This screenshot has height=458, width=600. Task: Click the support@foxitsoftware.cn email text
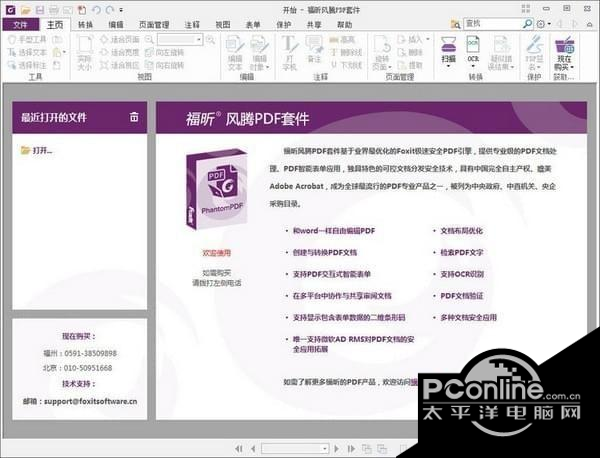click(90, 401)
